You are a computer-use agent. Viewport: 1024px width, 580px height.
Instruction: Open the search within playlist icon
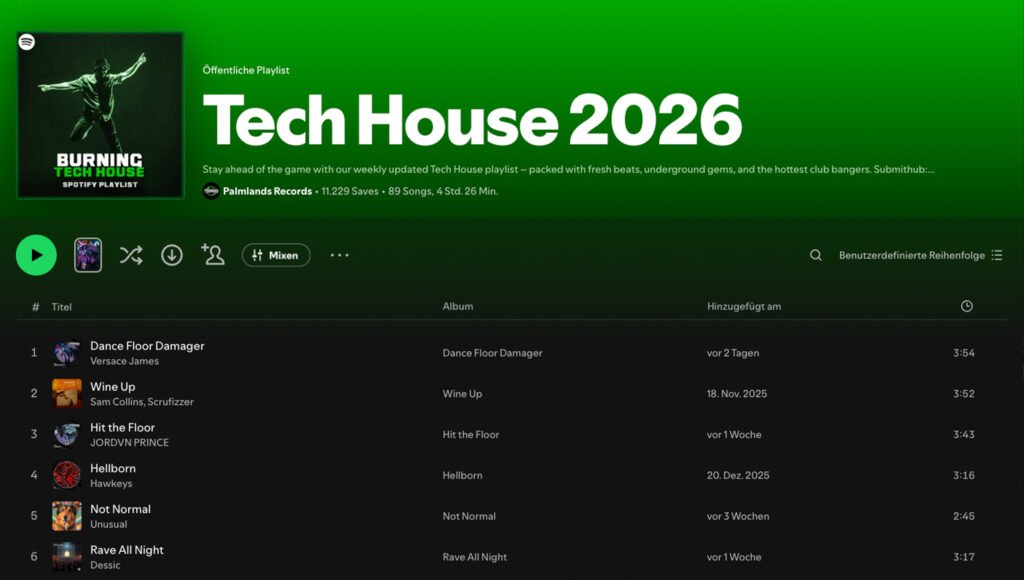tap(815, 255)
